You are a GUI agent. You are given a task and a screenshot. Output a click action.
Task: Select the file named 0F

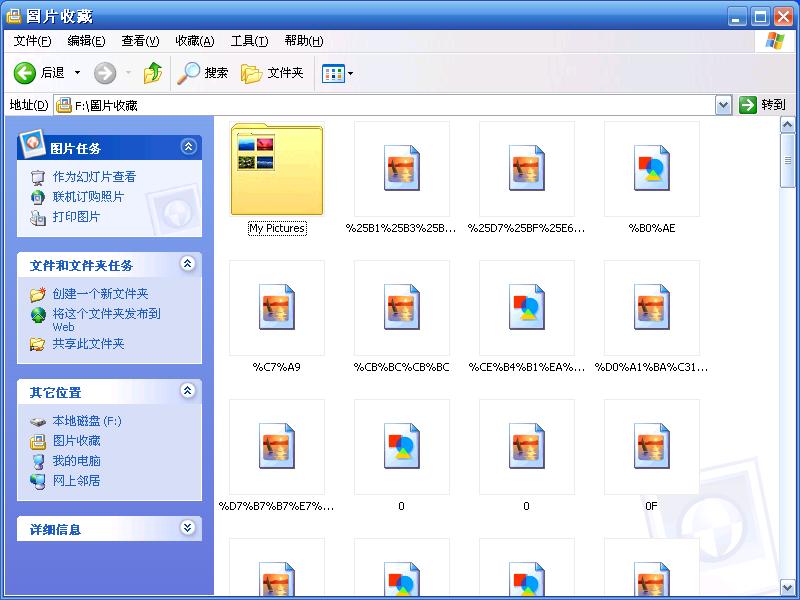tap(652, 447)
